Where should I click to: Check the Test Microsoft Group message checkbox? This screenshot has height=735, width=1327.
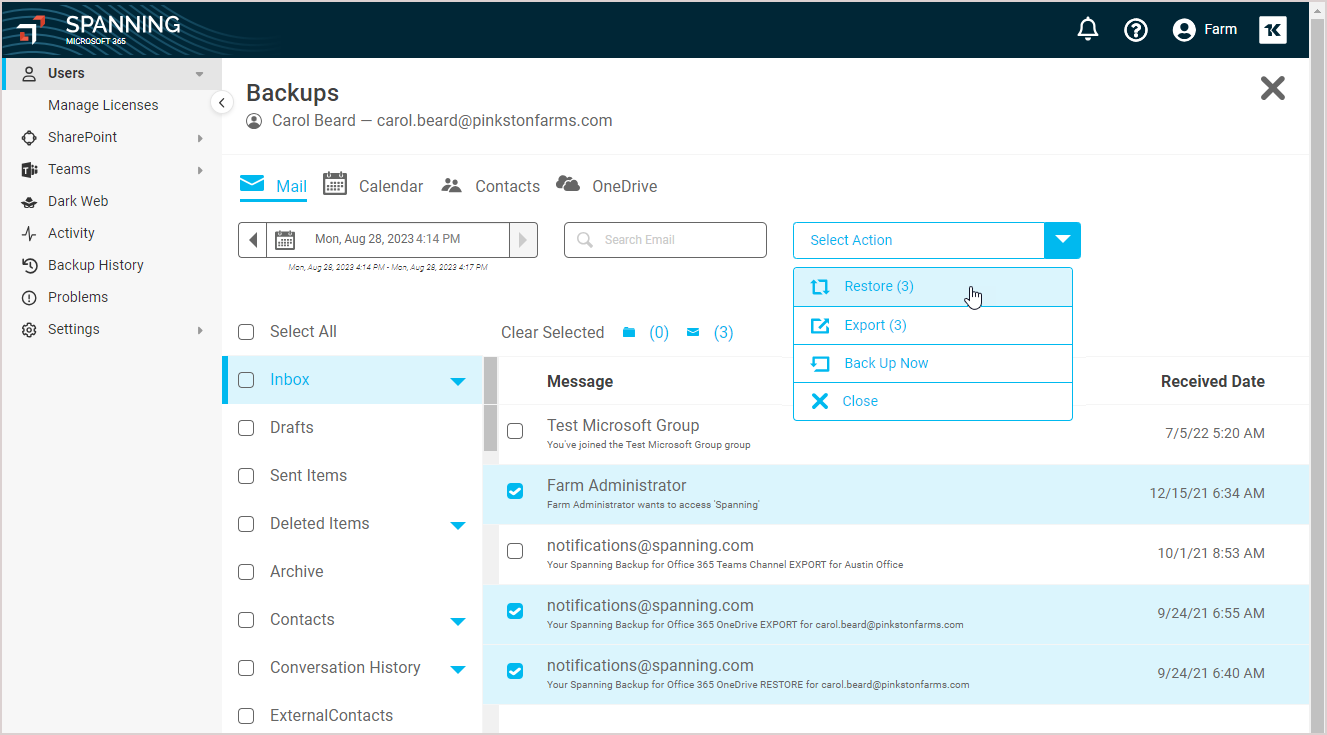(515, 432)
